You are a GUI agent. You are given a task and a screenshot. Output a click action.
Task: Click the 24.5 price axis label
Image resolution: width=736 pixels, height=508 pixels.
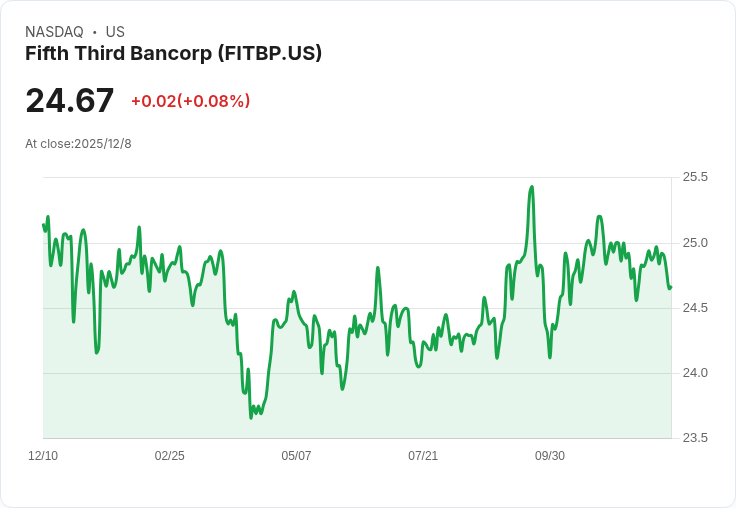(x=695, y=308)
